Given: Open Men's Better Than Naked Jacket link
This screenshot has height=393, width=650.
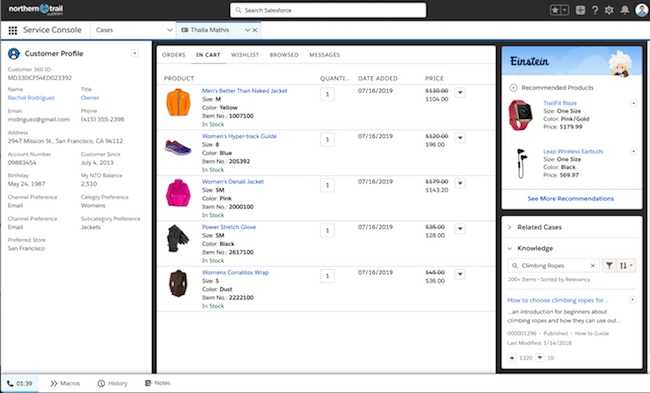Looking at the screenshot, I should (245, 91).
